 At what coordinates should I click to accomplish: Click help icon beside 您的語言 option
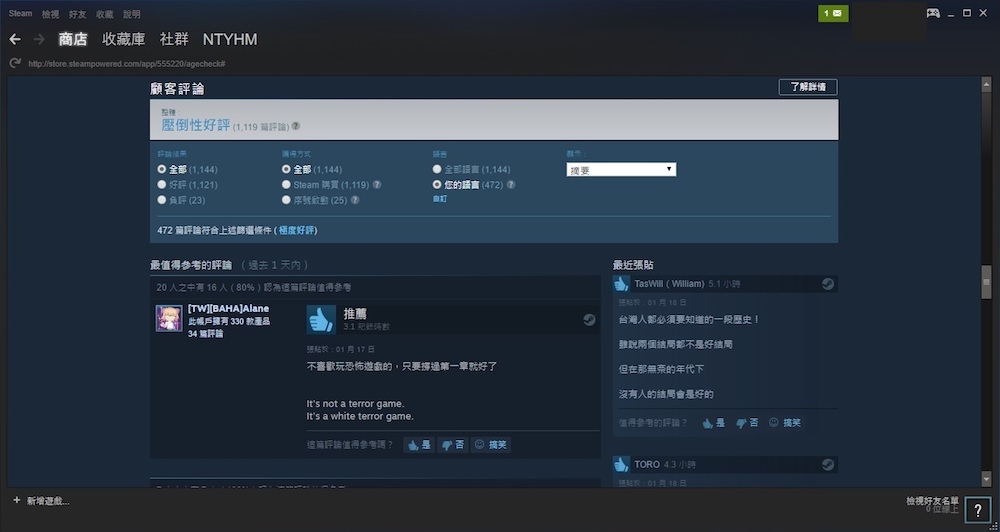tap(511, 185)
